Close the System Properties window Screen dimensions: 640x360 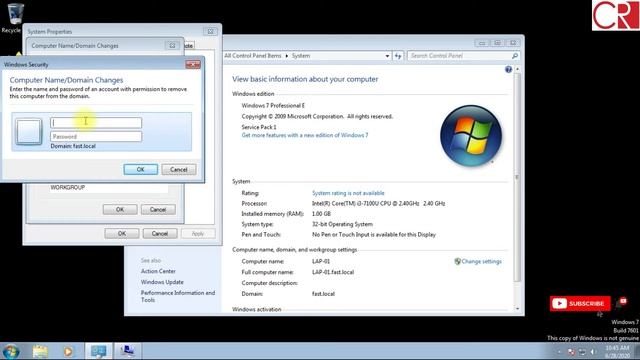(210, 31)
